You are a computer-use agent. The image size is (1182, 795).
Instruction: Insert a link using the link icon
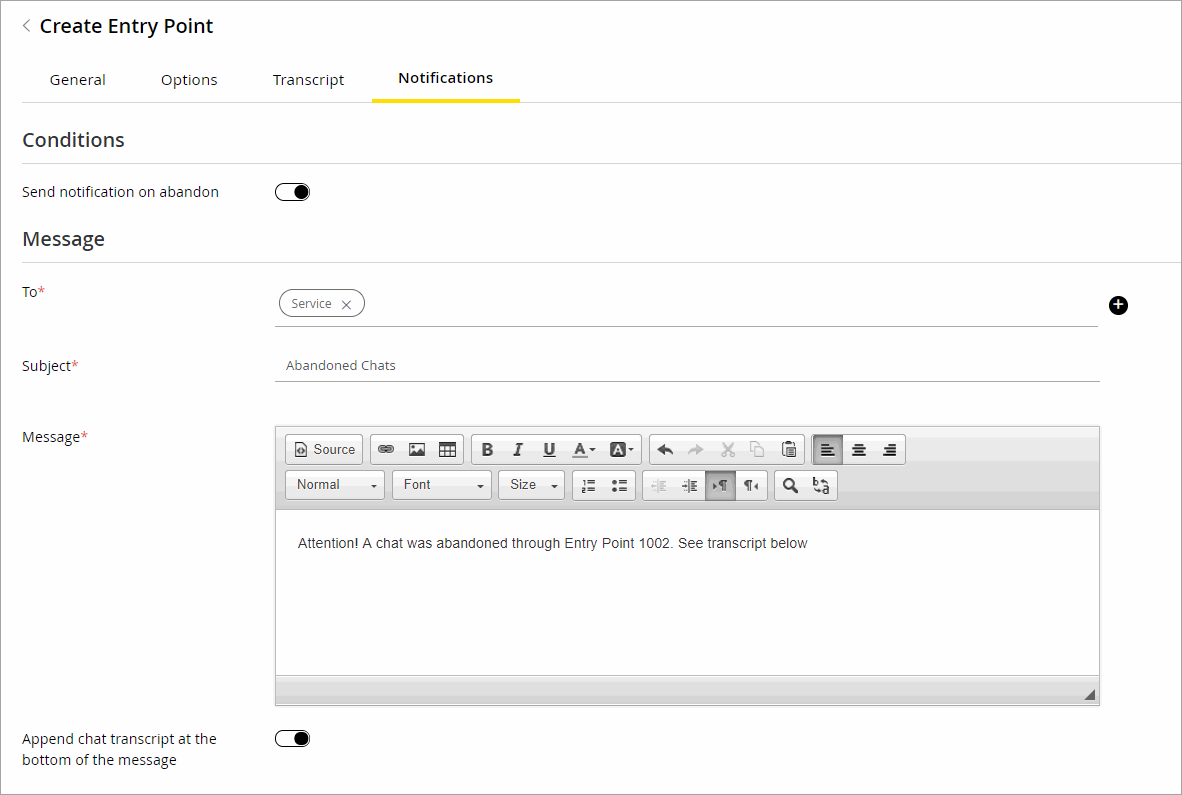pyautogui.click(x=386, y=450)
